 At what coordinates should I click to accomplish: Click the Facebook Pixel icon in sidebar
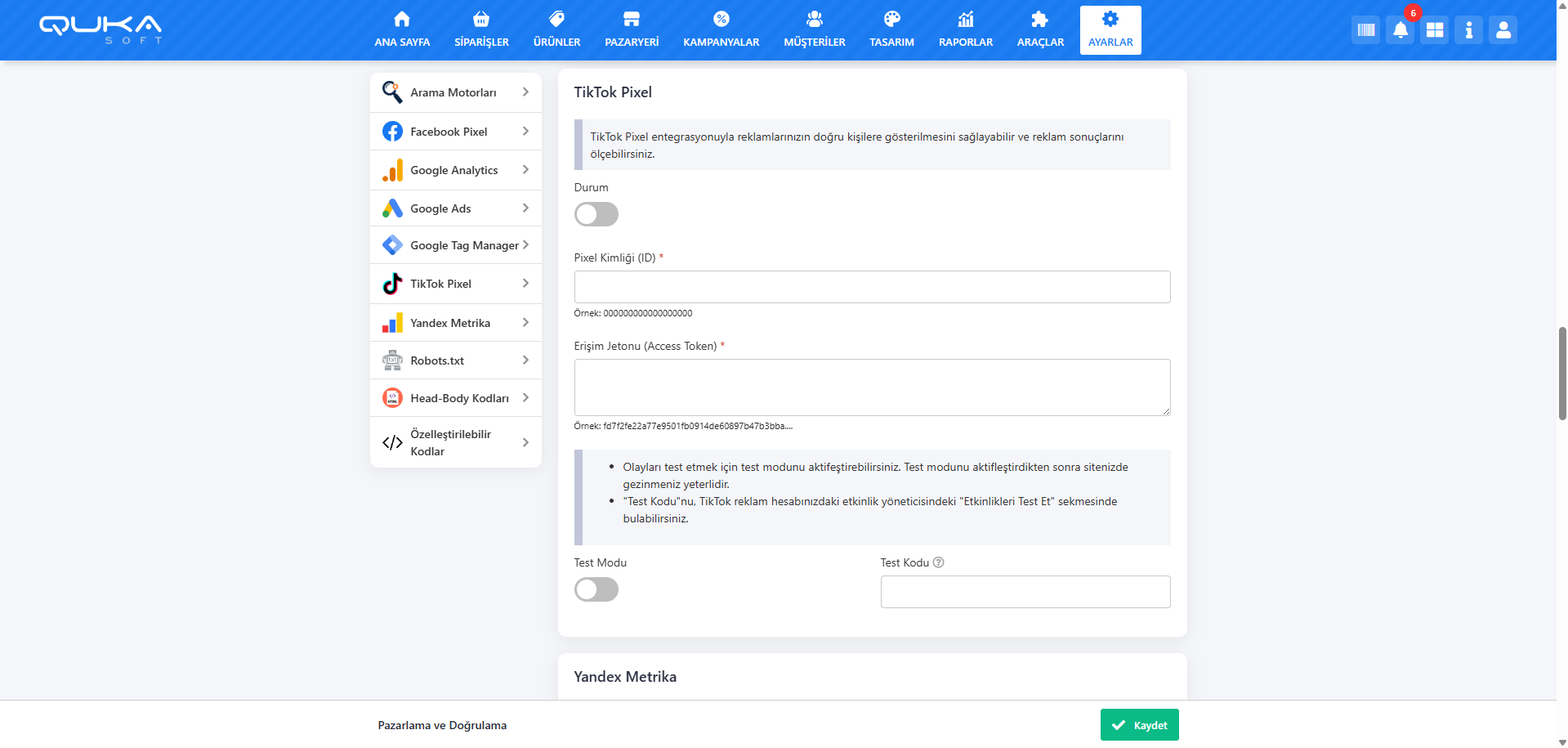(392, 132)
